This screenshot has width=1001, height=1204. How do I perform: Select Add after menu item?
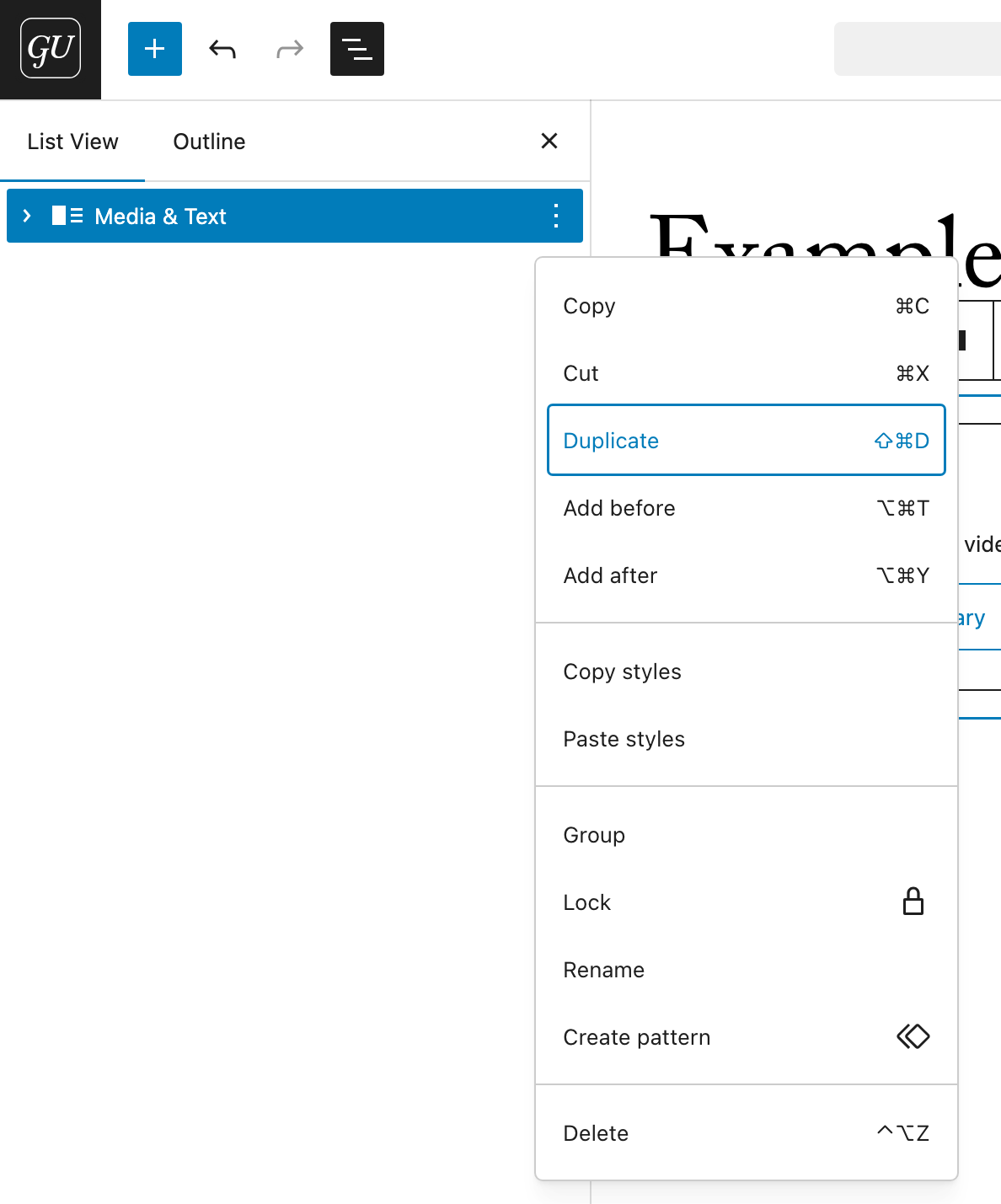click(x=747, y=575)
